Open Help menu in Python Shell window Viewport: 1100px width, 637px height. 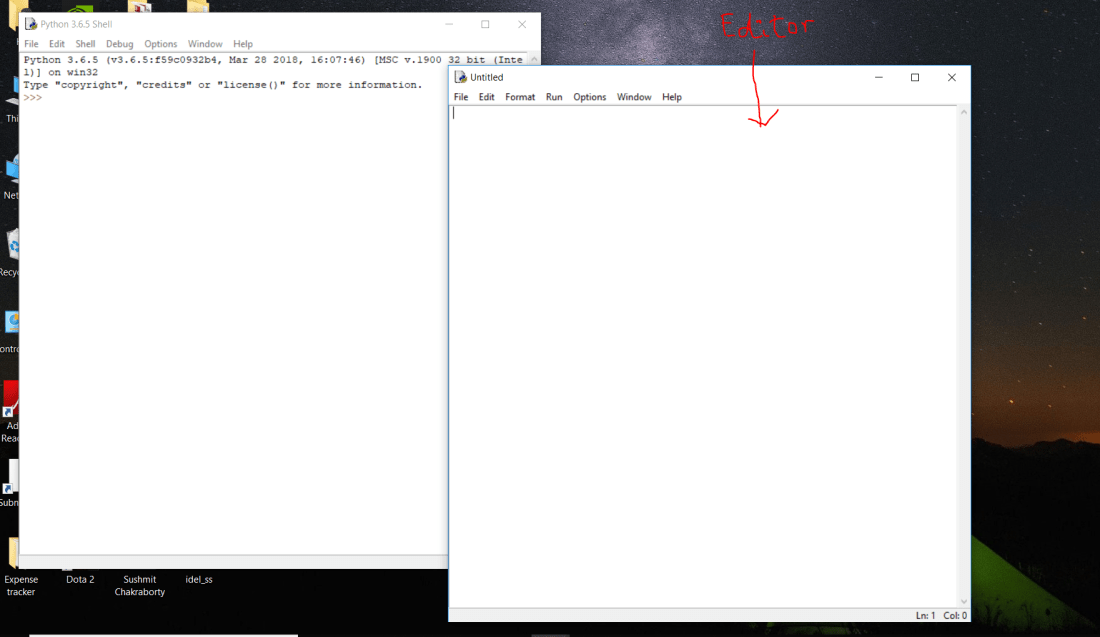[243, 43]
